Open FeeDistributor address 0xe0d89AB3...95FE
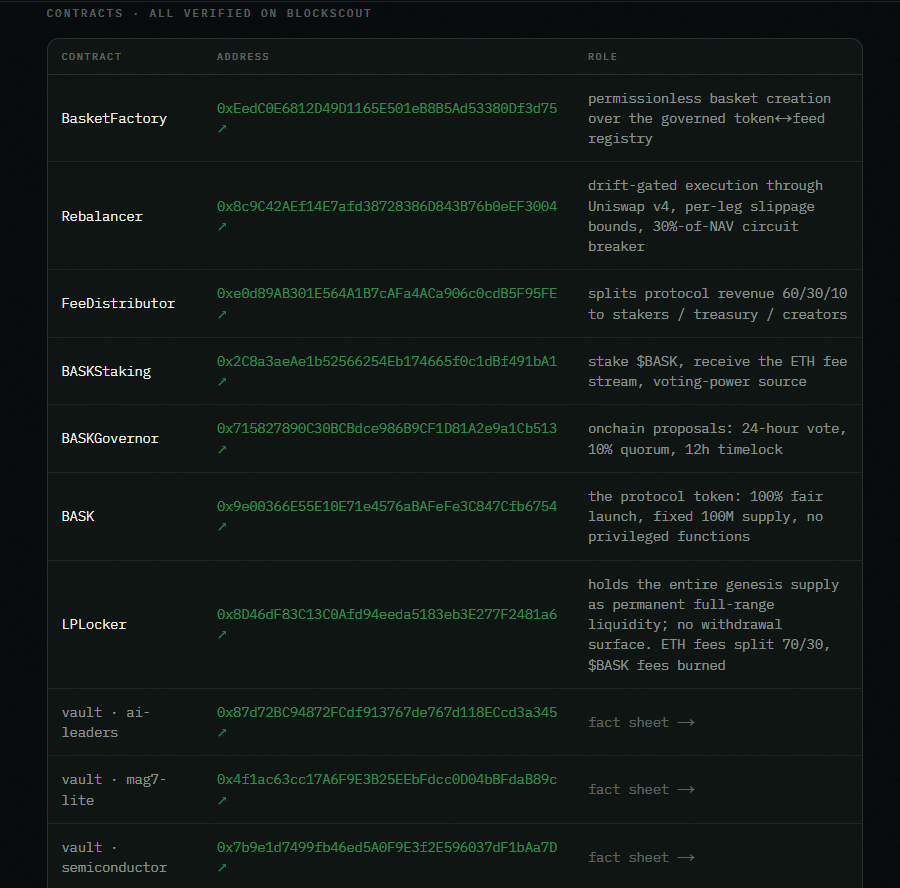This screenshot has height=888, width=900. pos(387,294)
